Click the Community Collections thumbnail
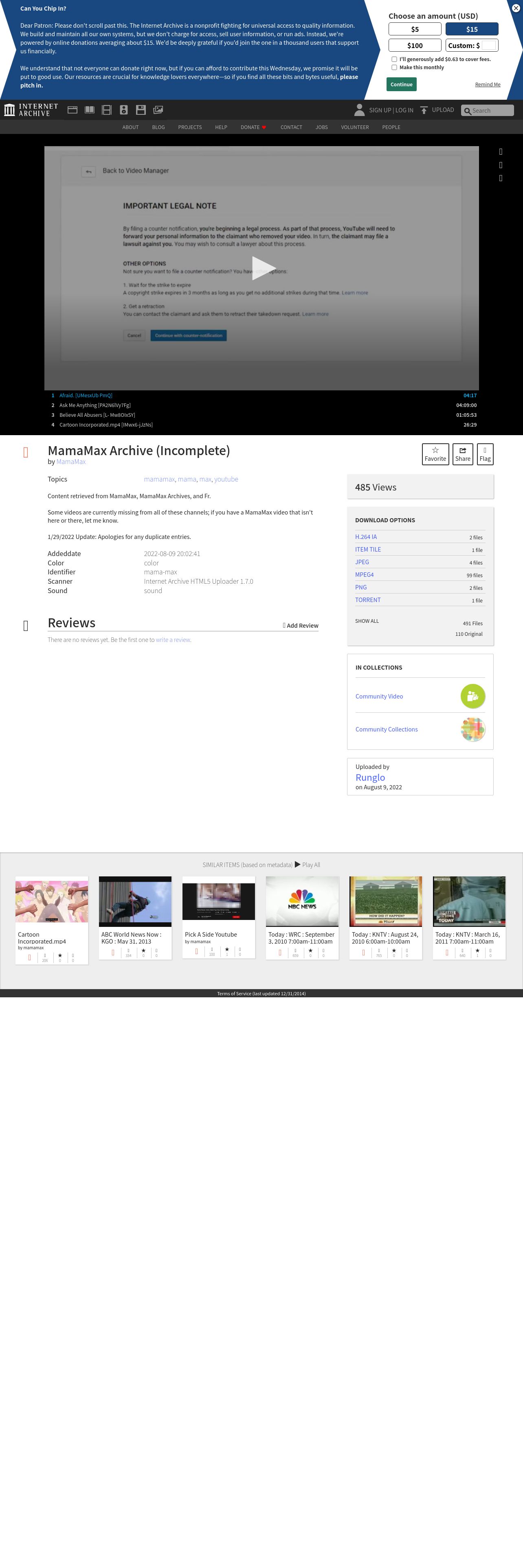523x1568 pixels. 472,729
